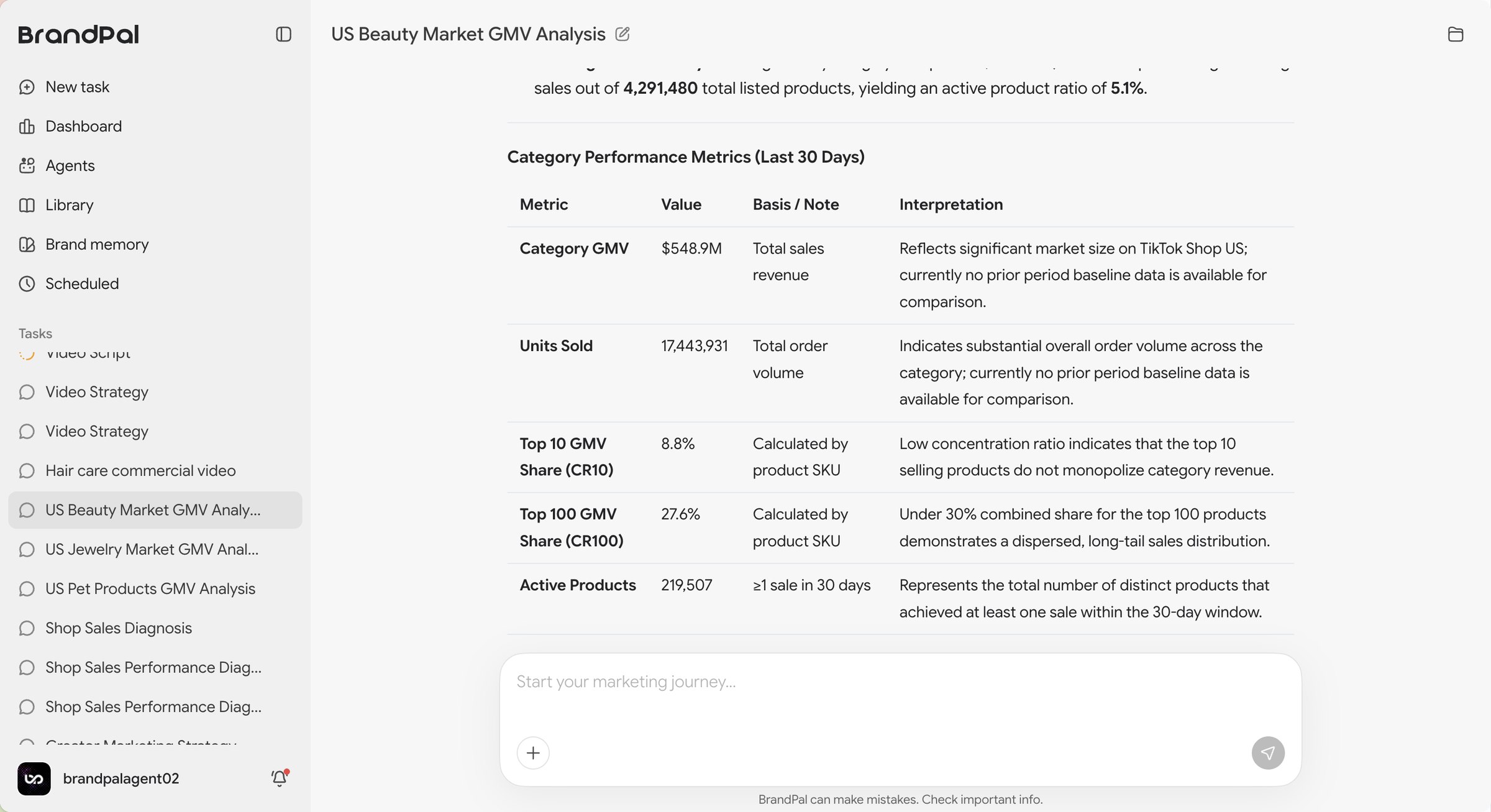Open second Shop Sales Performance Diag task
This screenshot has width=1491, height=812.
coord(155,707)
